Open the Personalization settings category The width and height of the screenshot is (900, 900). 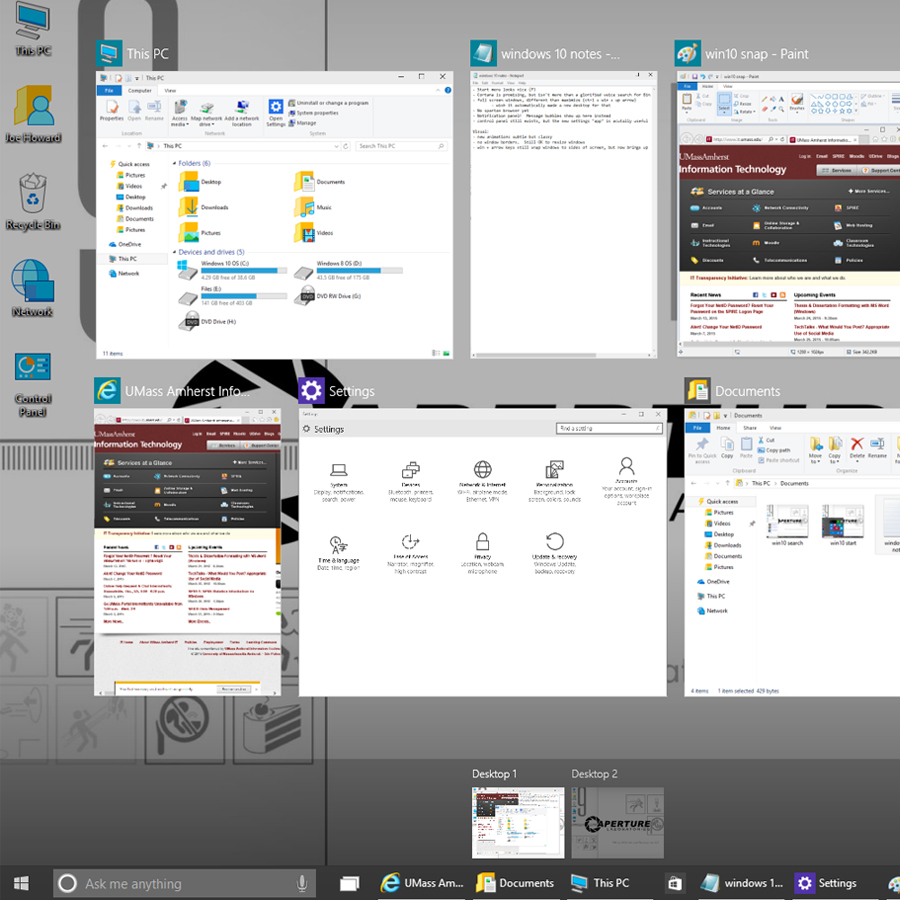pos(555,478)
